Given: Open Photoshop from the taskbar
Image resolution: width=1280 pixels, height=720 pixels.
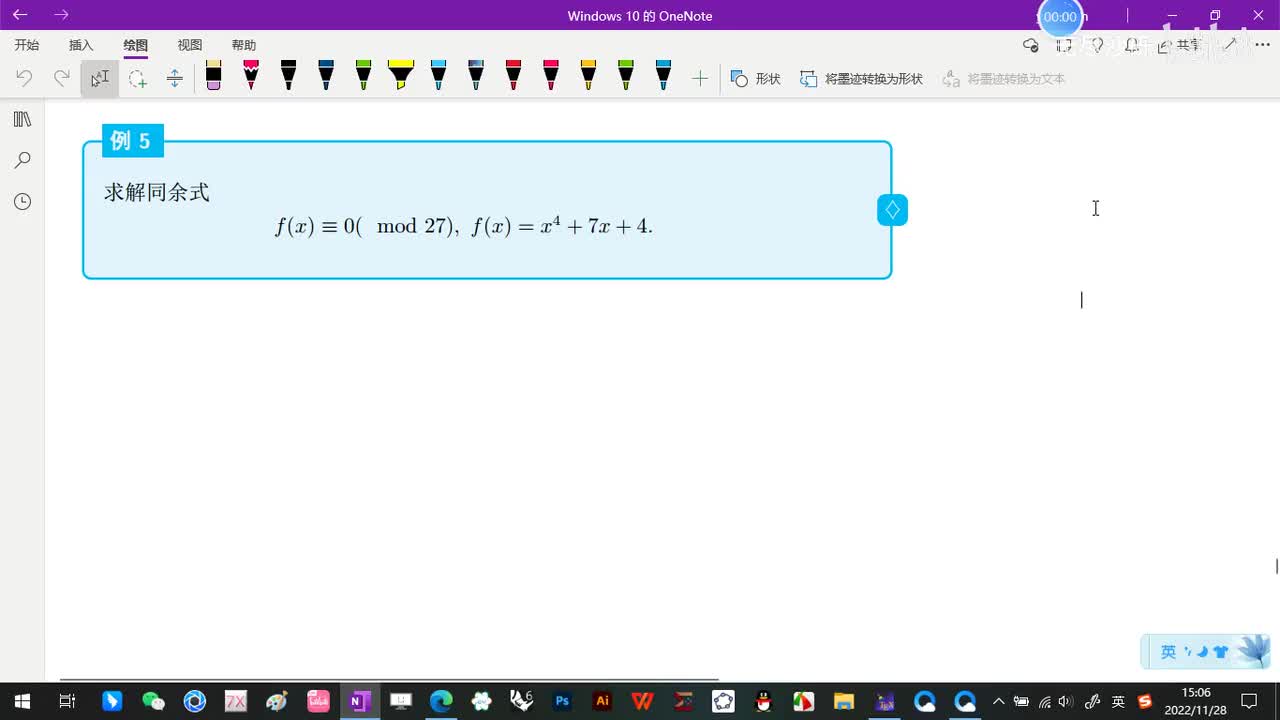Looking at the screenshot, I should (562, 701).
